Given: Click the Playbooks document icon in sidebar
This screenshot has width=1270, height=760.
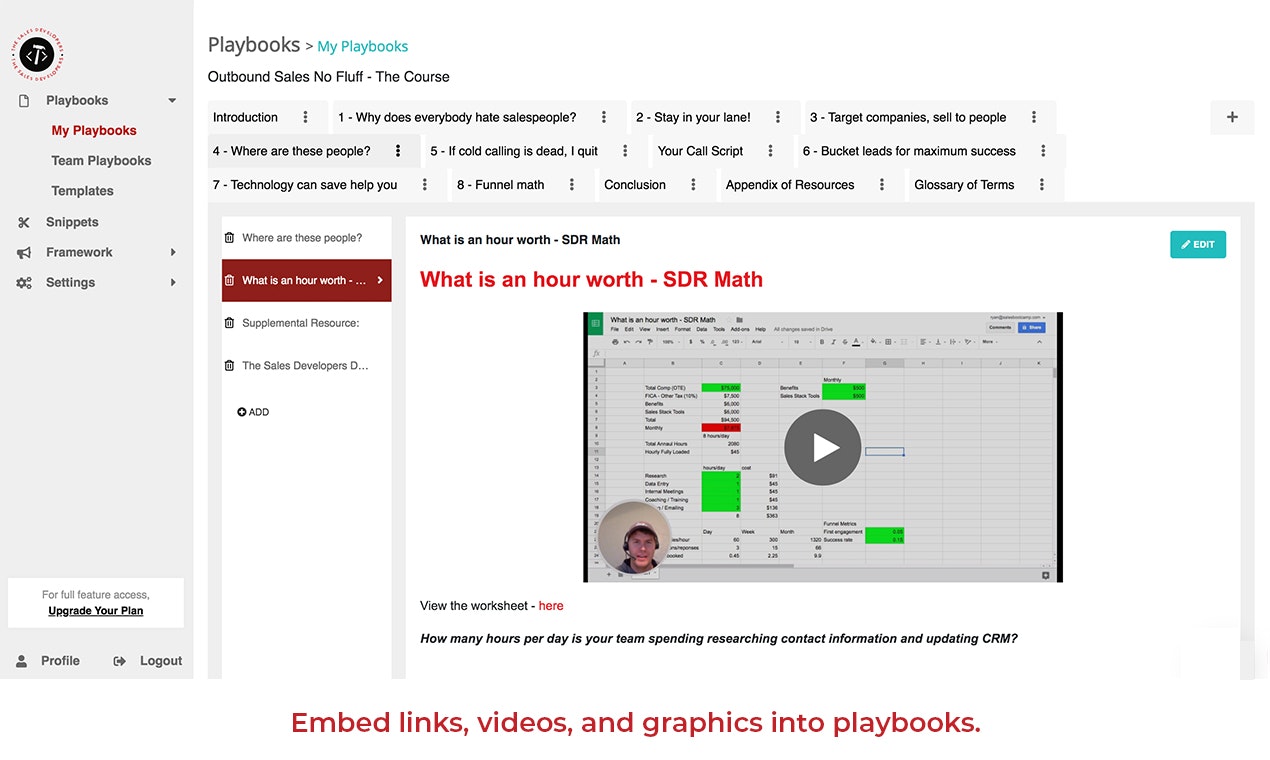Looking at the screenshot, I should click(24, 100).
